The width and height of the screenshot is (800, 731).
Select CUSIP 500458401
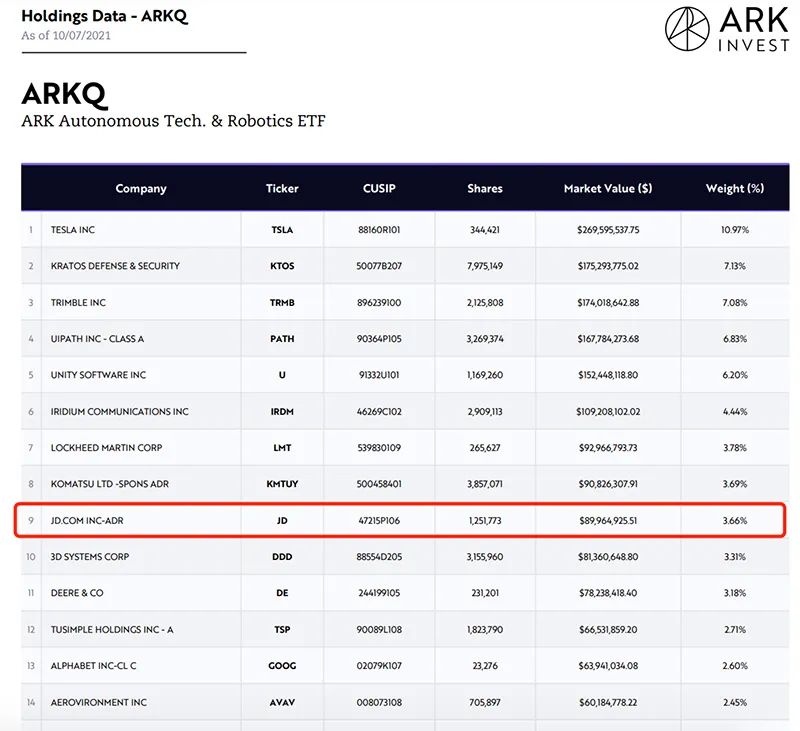(x=379, y=484)
